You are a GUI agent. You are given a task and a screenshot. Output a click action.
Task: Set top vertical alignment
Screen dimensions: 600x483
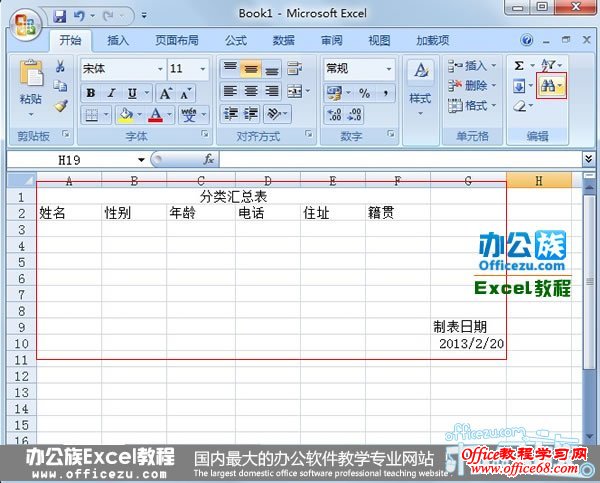pyautogui.click(x=230, y=69)
